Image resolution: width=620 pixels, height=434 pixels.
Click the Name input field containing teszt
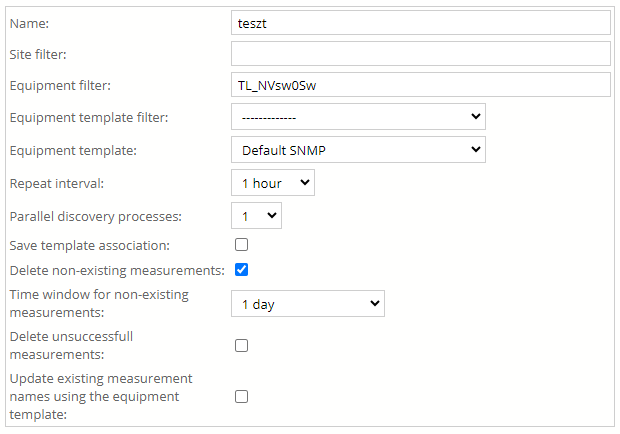pos(421,23)
